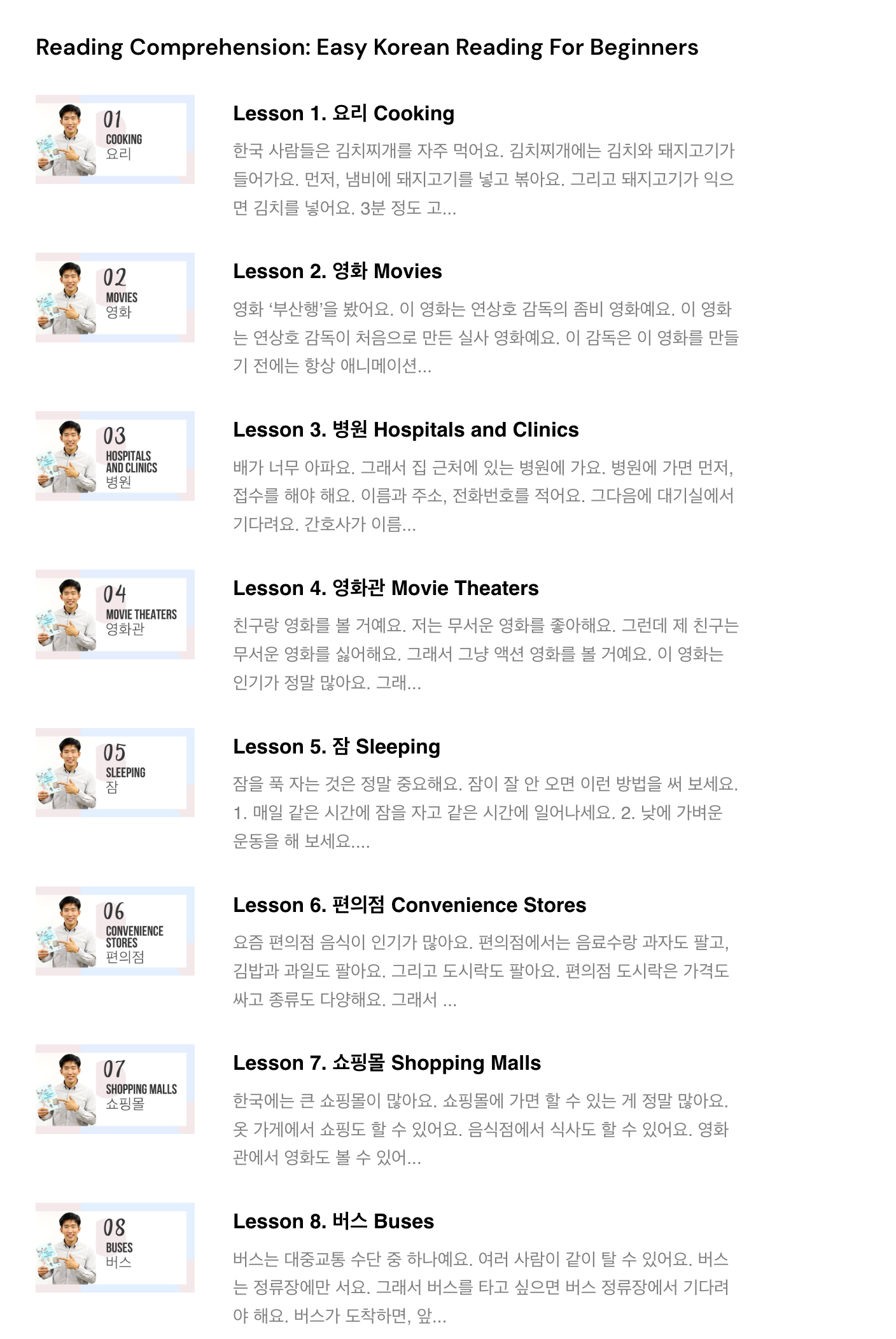896x1339 pixels.
Task: Visit 'Lesson 6. 편의점 Convenience Stores' title
Action: (410, 905)
